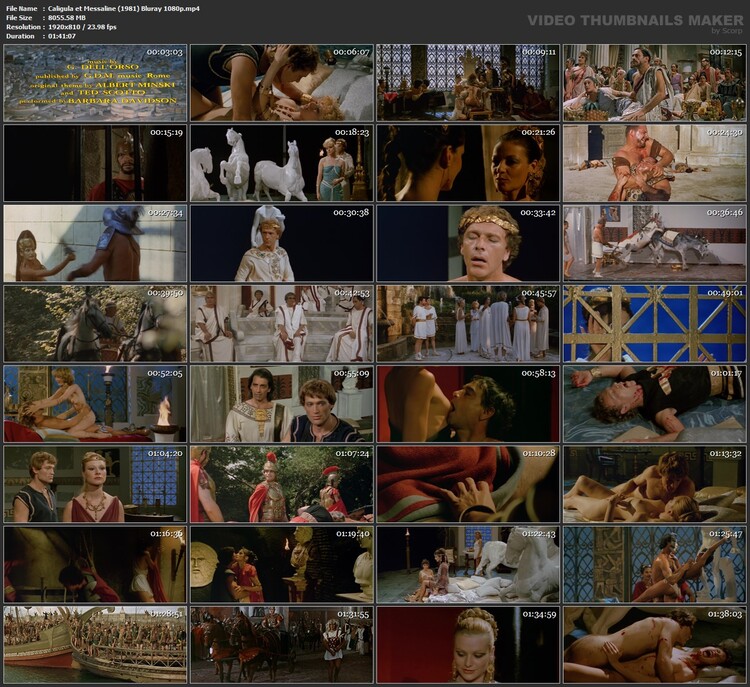Click the resolution value '1920x810 / 23.98 fps'
Viewport: 750px width, 687px height.
82,27
